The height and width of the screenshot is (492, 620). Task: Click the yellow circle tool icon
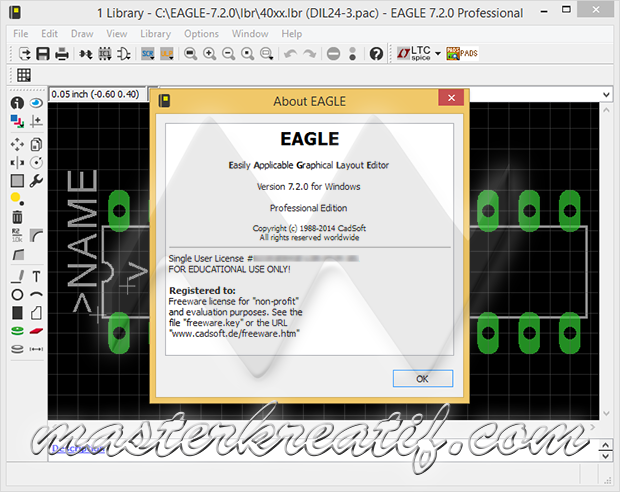[17, 199]
